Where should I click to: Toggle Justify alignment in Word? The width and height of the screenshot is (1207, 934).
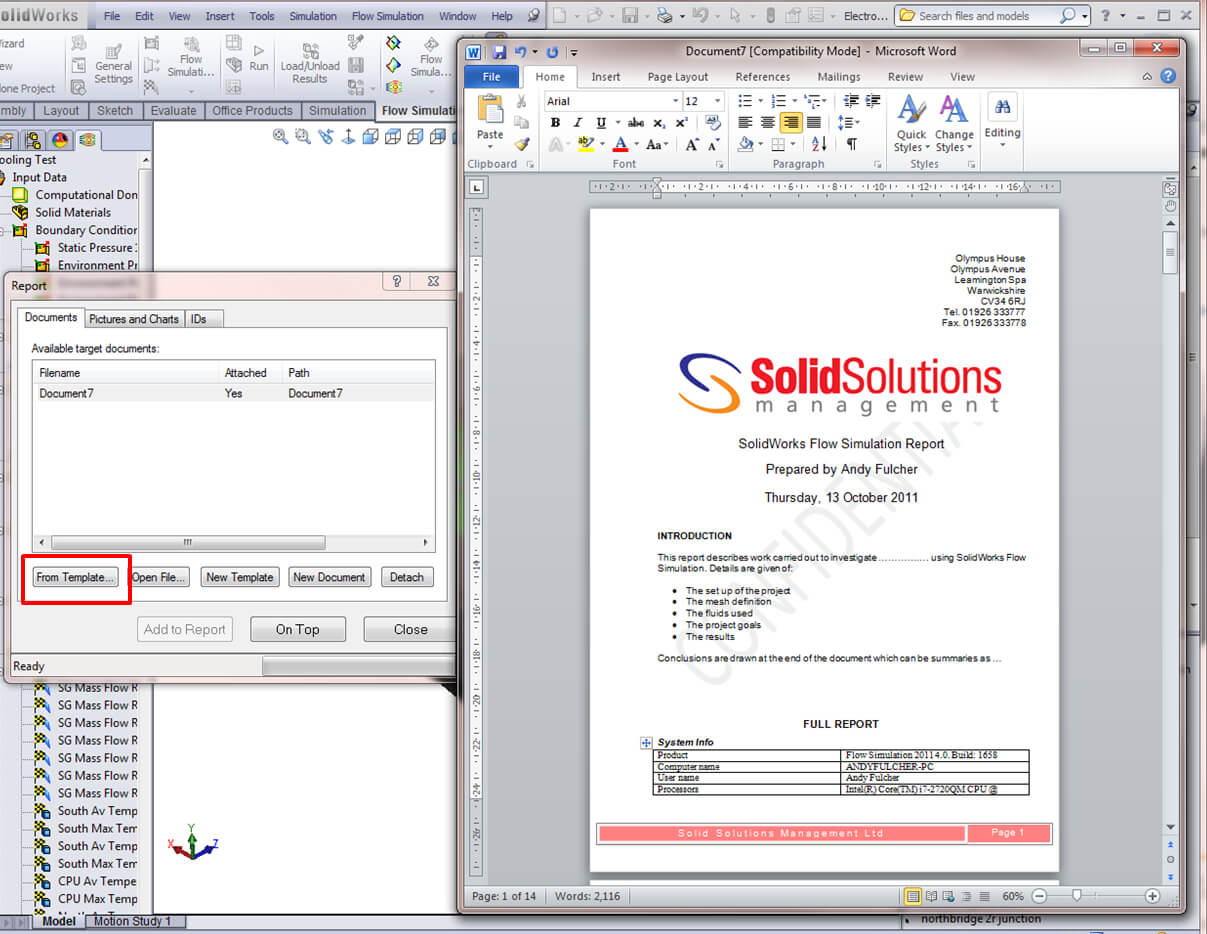[814, 123]
